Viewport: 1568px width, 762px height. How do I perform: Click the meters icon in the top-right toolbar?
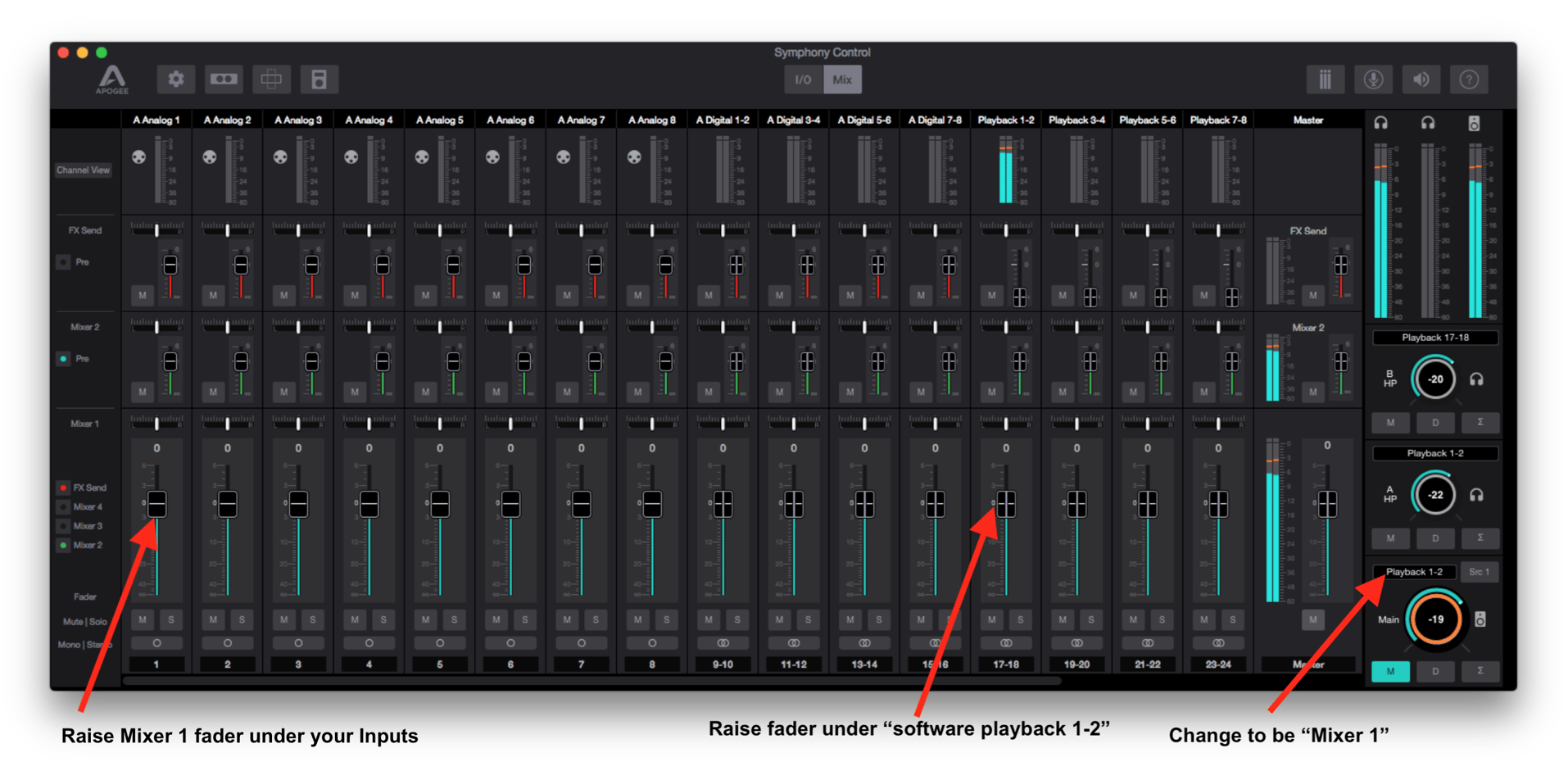(1325, 79)
